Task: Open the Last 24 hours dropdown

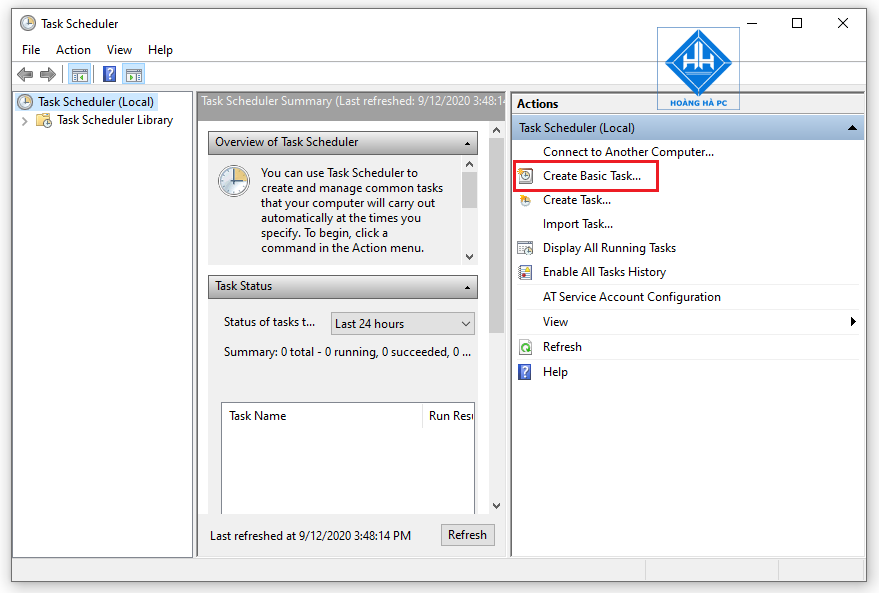Action: click(403, 324)
